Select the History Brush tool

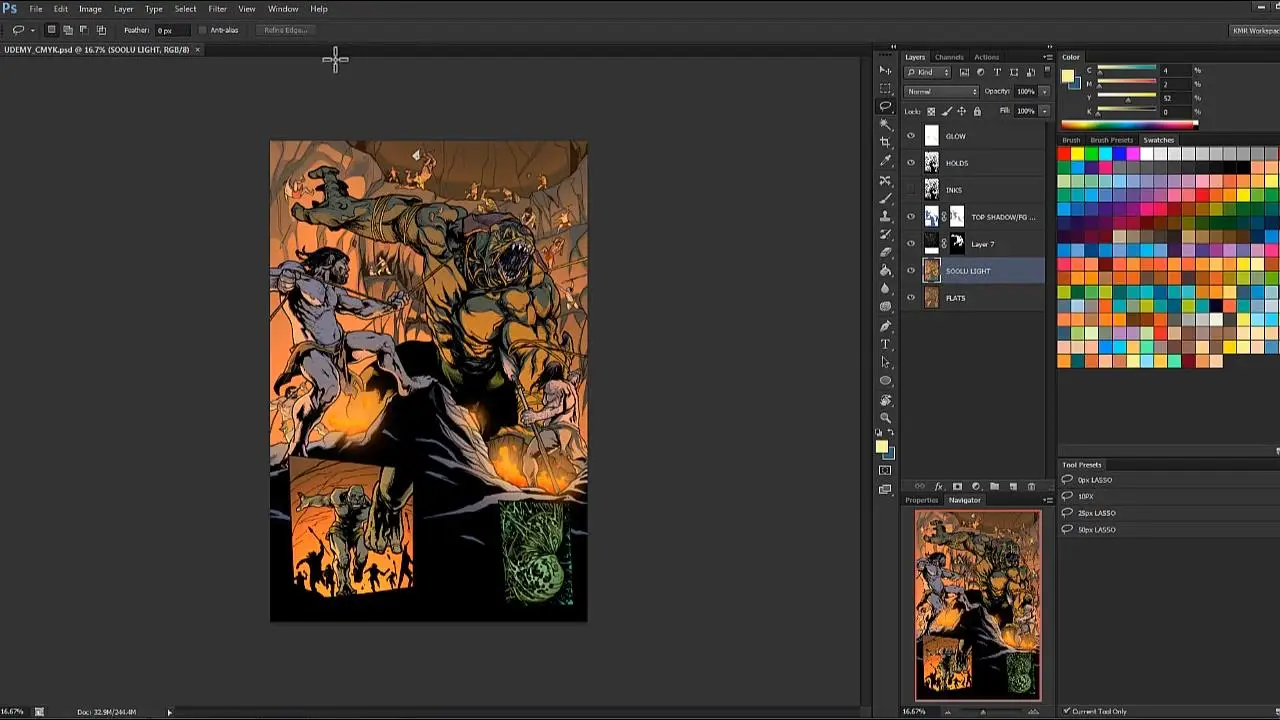(x=885, y=234)
